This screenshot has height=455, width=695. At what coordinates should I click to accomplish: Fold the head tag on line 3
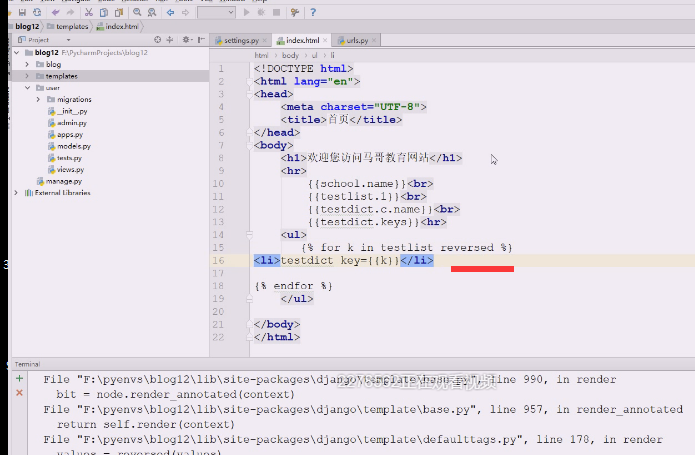point(250,94)
